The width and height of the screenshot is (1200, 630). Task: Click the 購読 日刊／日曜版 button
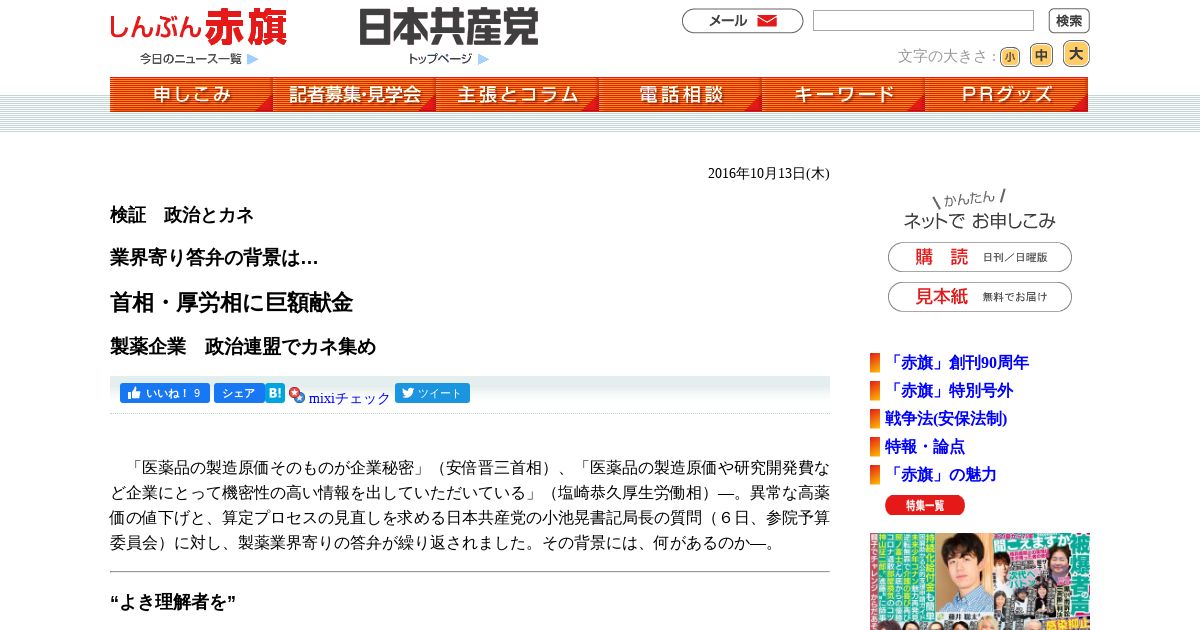pyautogui.click(x=980, y=257)
